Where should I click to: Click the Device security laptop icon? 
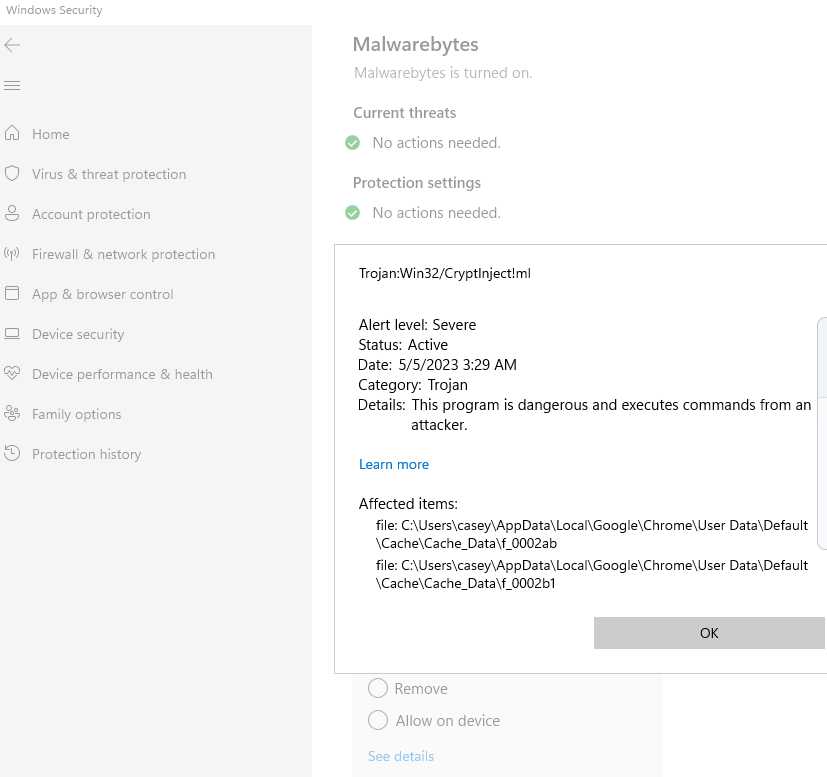tap(12, 334)
